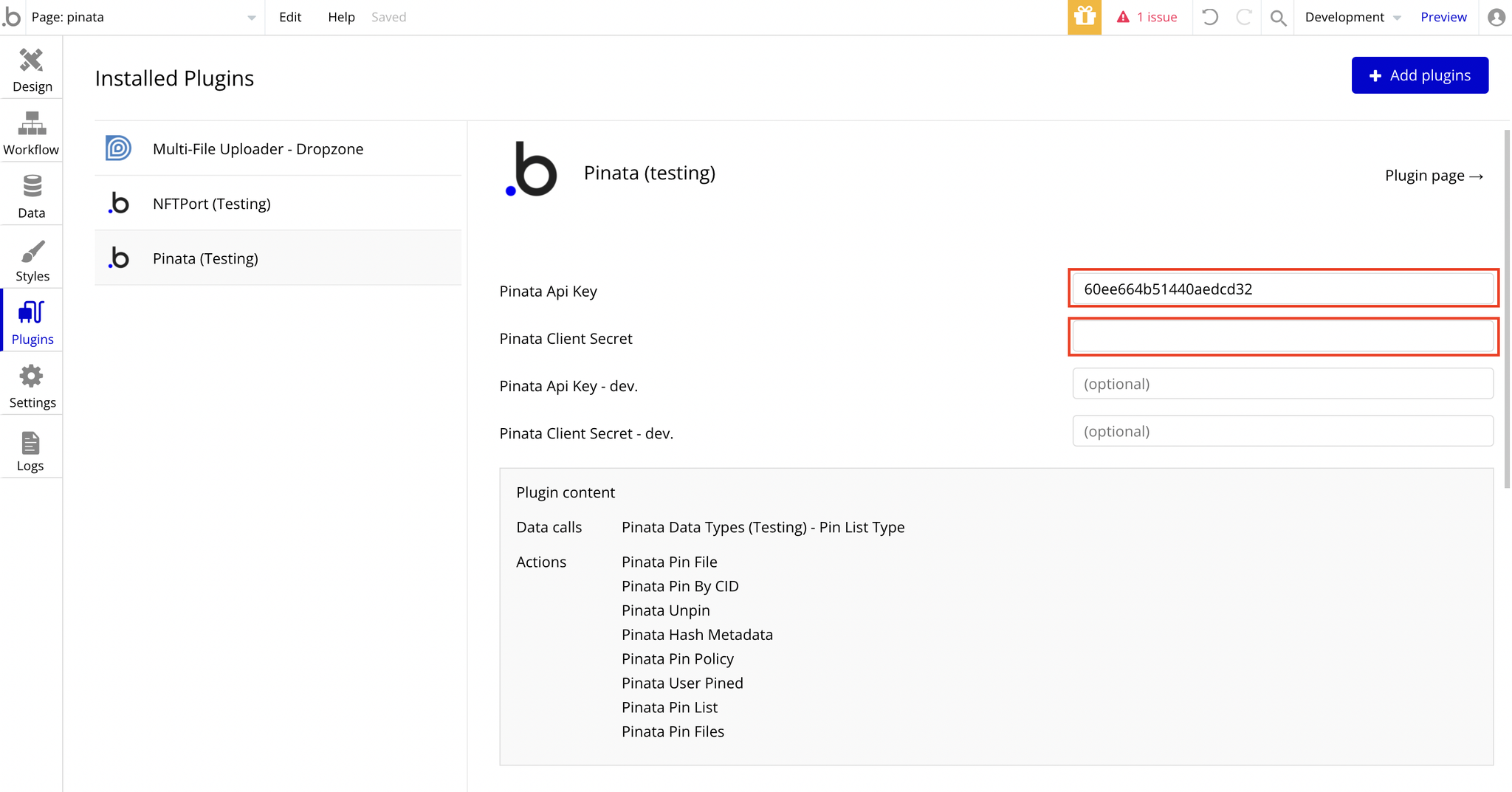This screenshot has width=1512, height=792.
Task: Focus Pinata Client Secret - dev. field
Action: 1282,431
